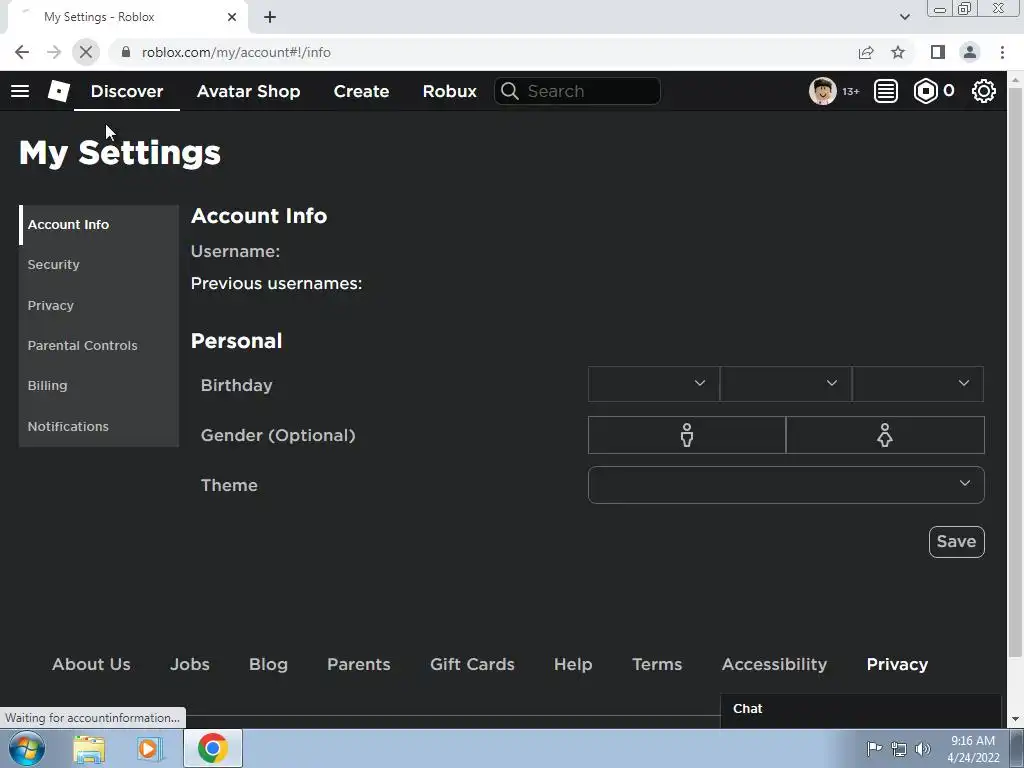Go to Discover in the top navigation
The width and height of the screenshot is (1024, 768).
coord(127,91)
